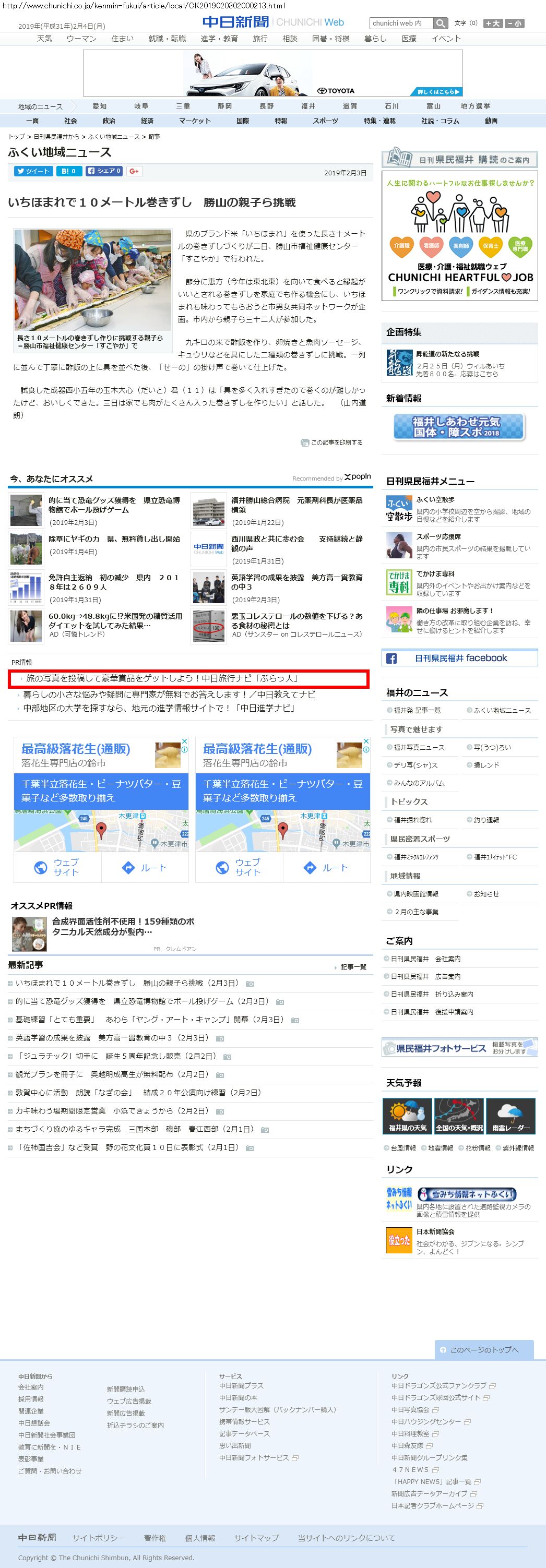This screenshot has height=1568, width=546.
Task: Open 雨雲レーダー weather icon
Action: (511, 1116)
